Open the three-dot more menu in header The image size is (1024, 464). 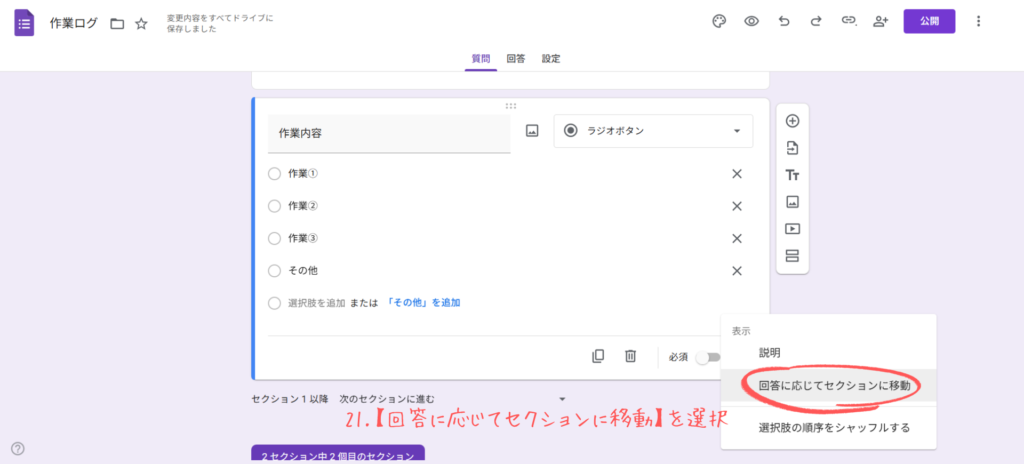978,21
